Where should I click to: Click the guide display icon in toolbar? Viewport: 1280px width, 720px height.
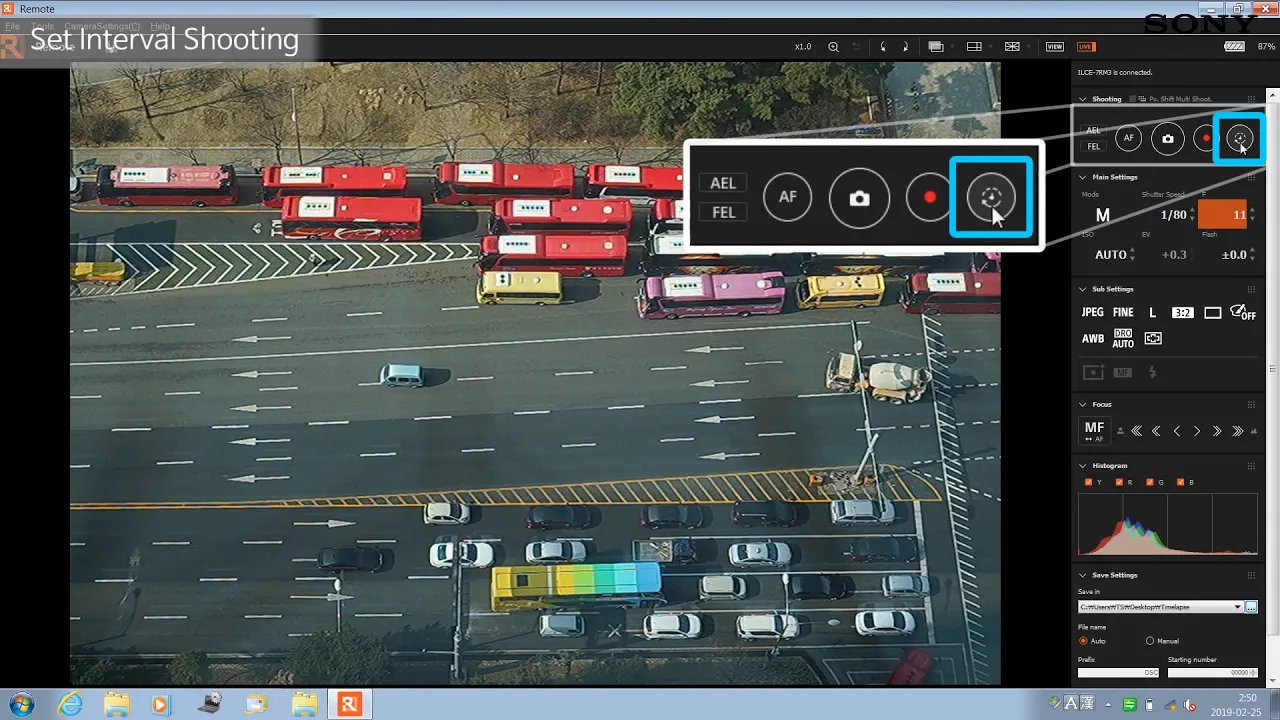(x=1012, y=47)
